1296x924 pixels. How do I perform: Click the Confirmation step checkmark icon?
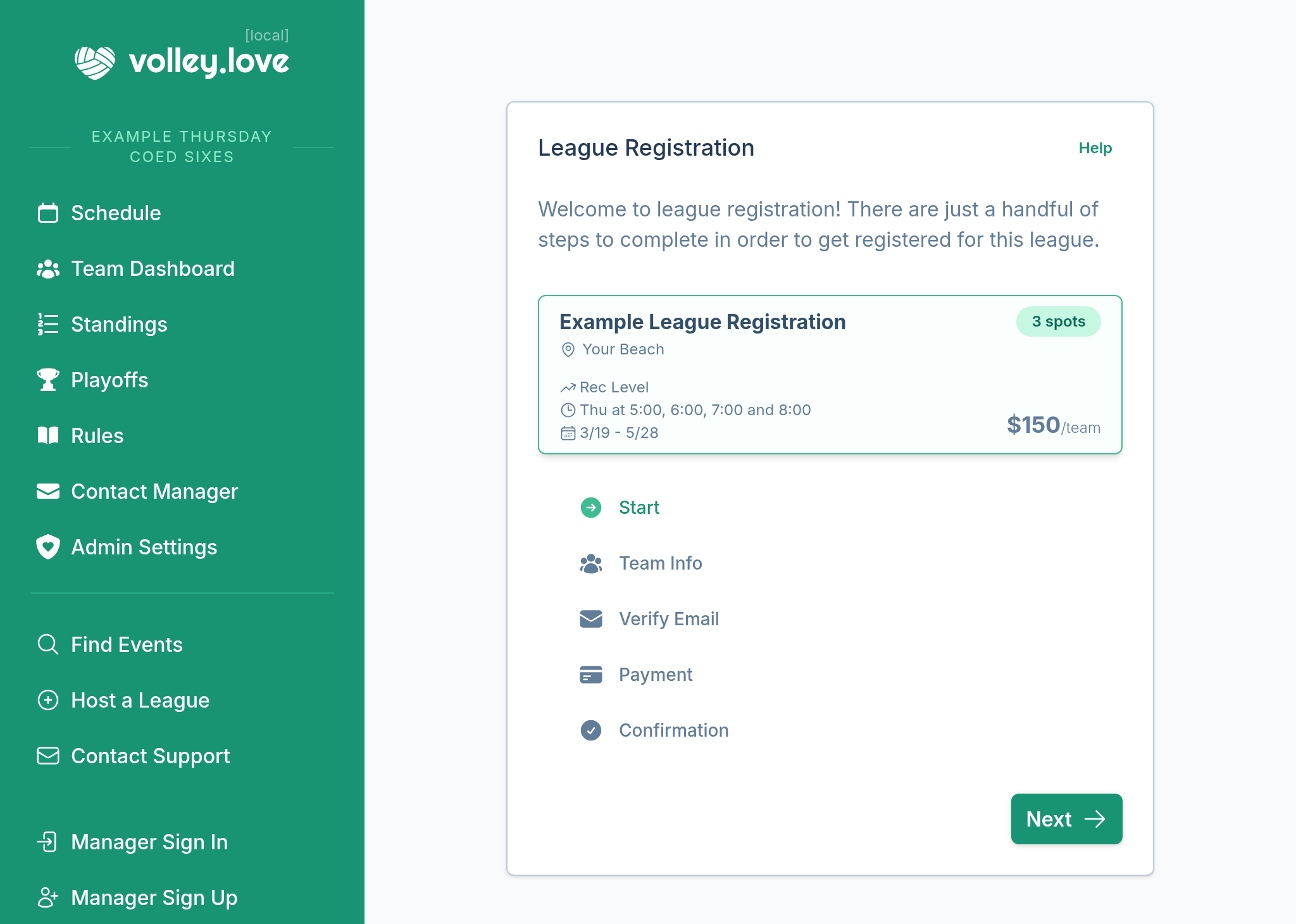coord(591,730)
